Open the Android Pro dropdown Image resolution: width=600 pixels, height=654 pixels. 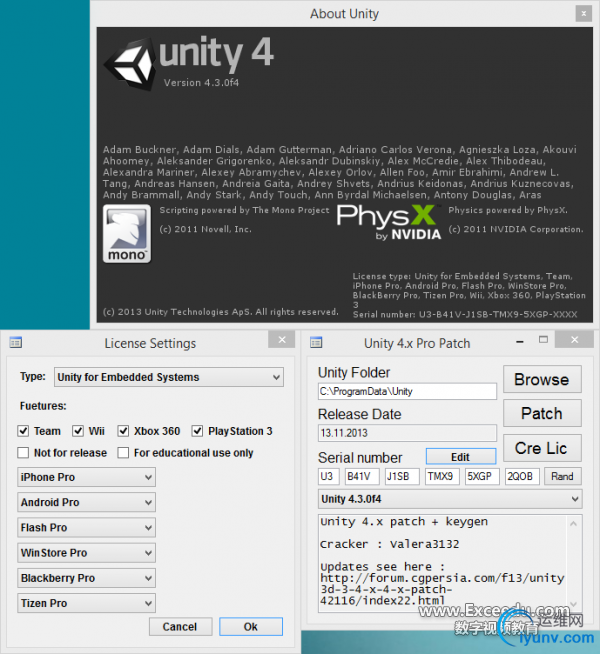click(x=86, y=502)
